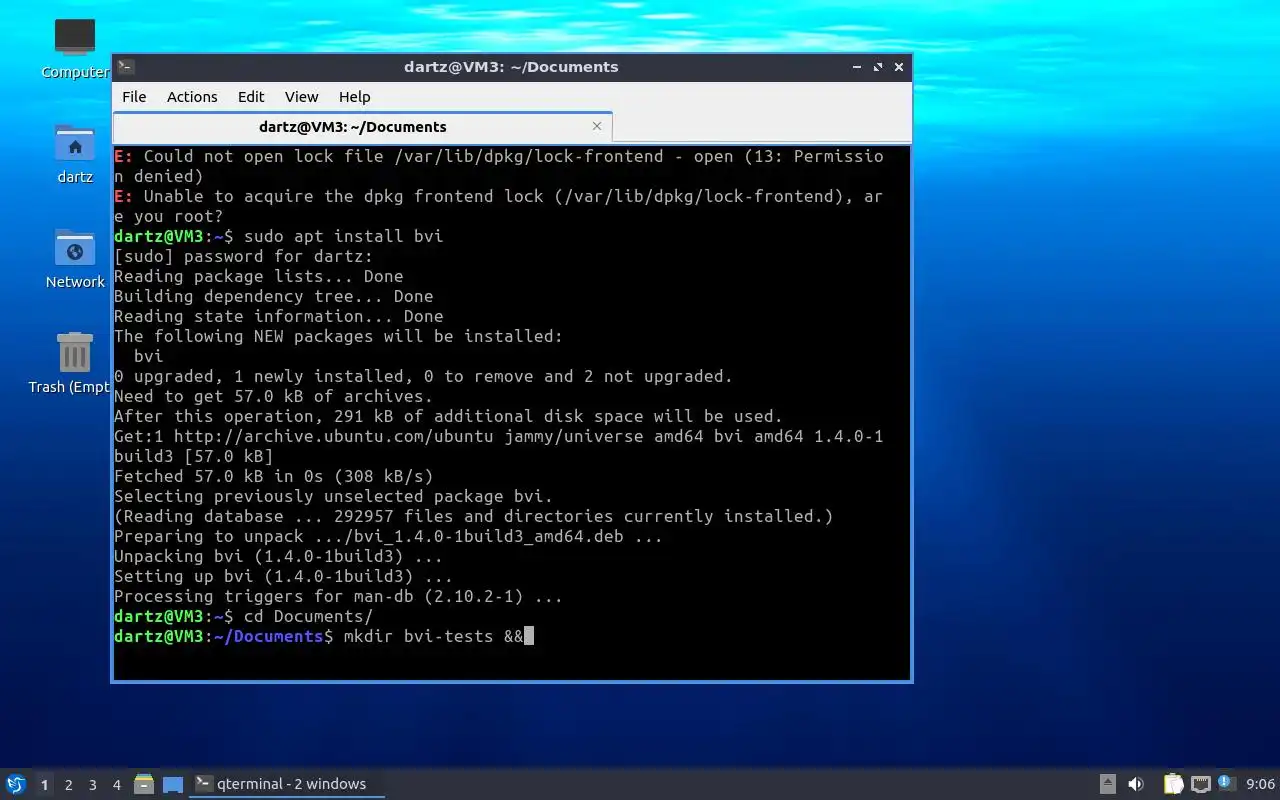Click the 'Fetched 57.0 kB in 0s' line

273,476
